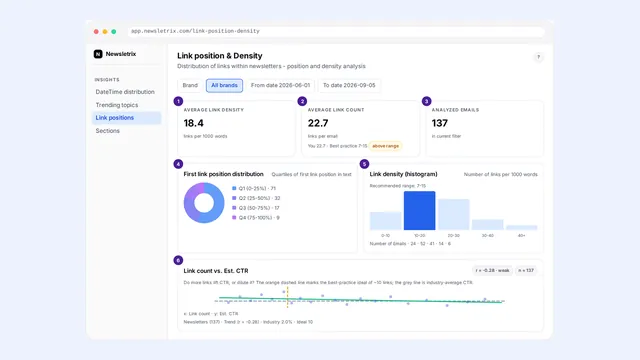The height and width of the screenshot is (360, 640).
Task: Open the help question mark icon
Action: [538, 57]
